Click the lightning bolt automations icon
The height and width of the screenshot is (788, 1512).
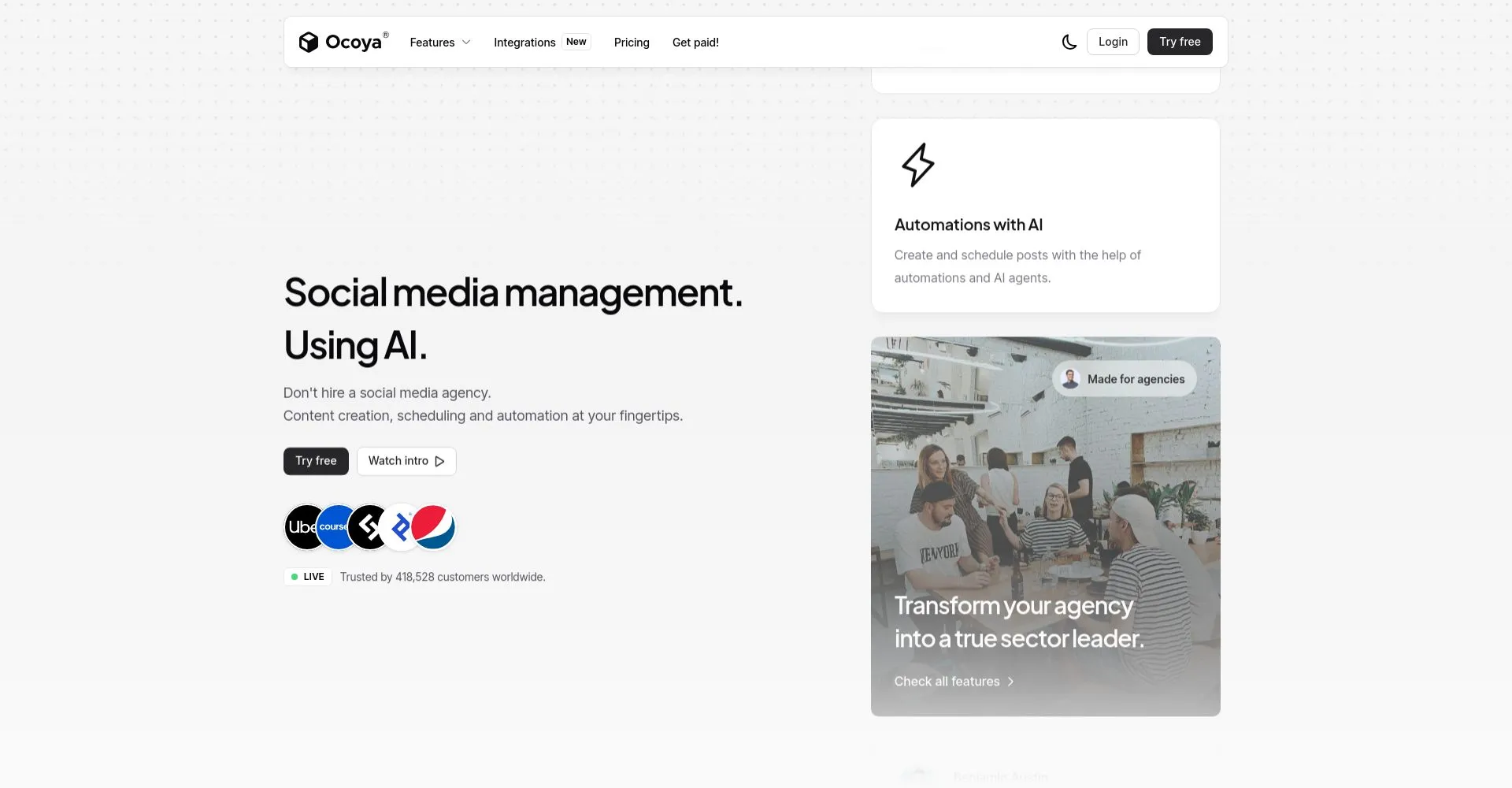(x=917, y=165)
